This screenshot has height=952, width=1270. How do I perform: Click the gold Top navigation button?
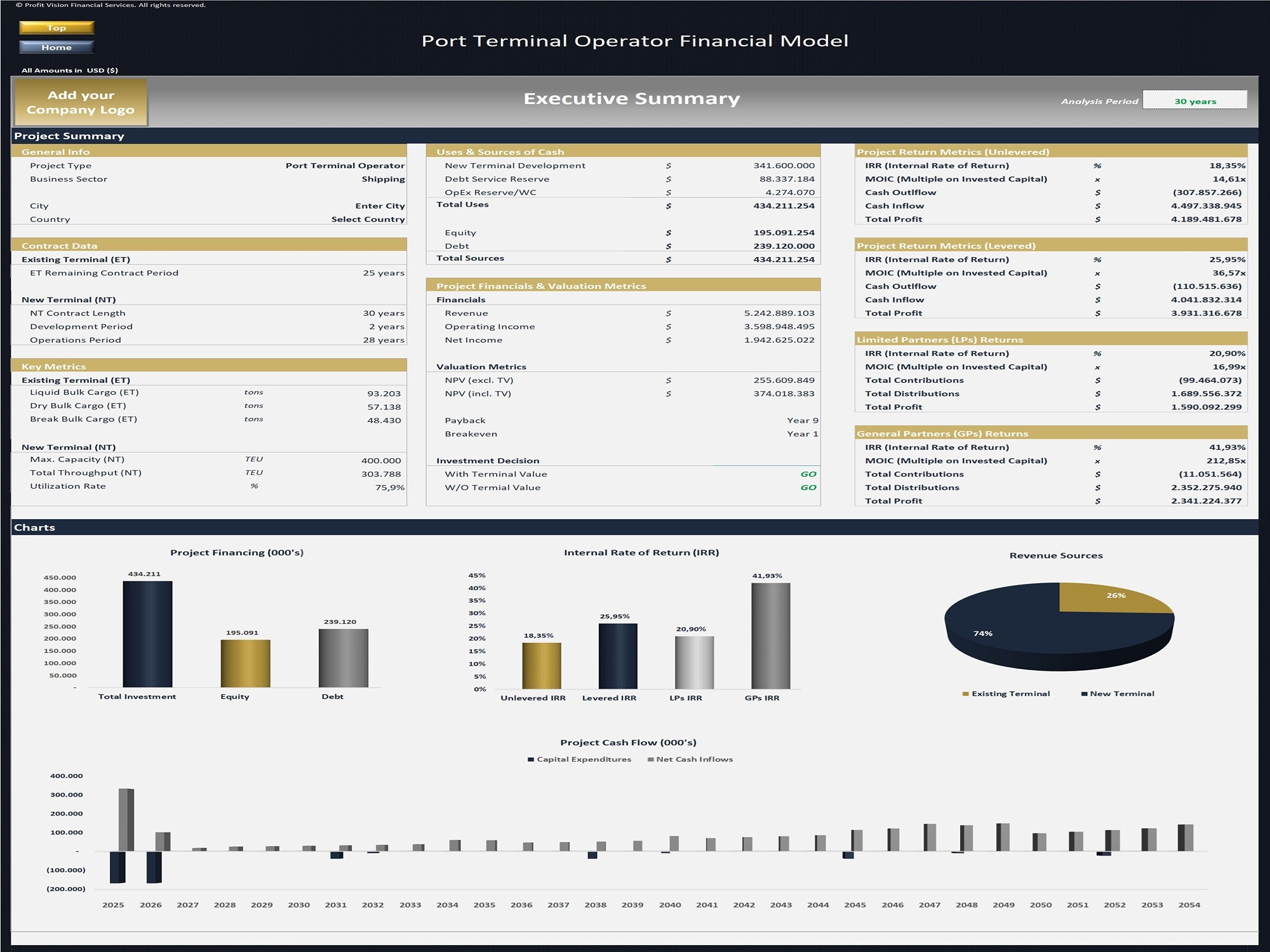57,27
